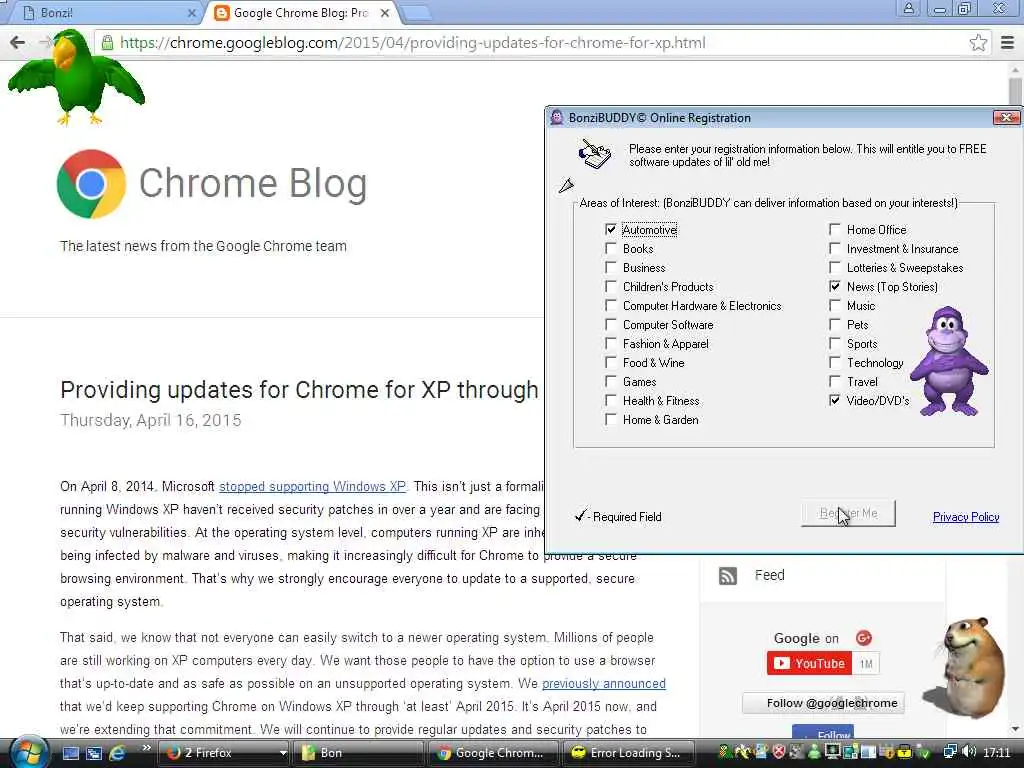Screen dimensions: 1024x768
Task: Open 'stopped supporting Windows XP' link
Action: point(312,487)
